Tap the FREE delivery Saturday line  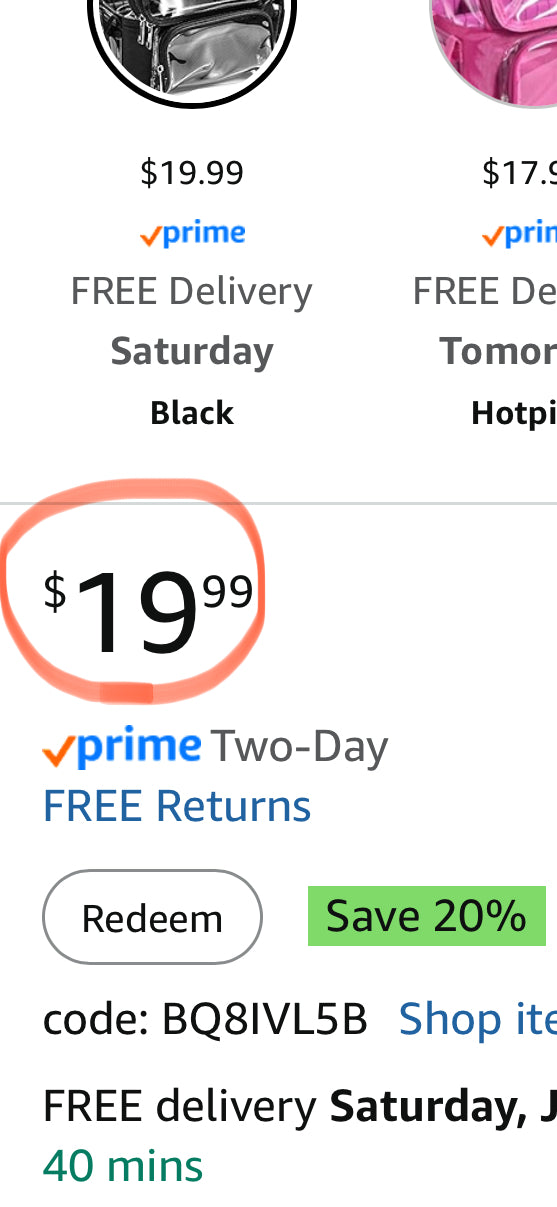point(299,1107)
